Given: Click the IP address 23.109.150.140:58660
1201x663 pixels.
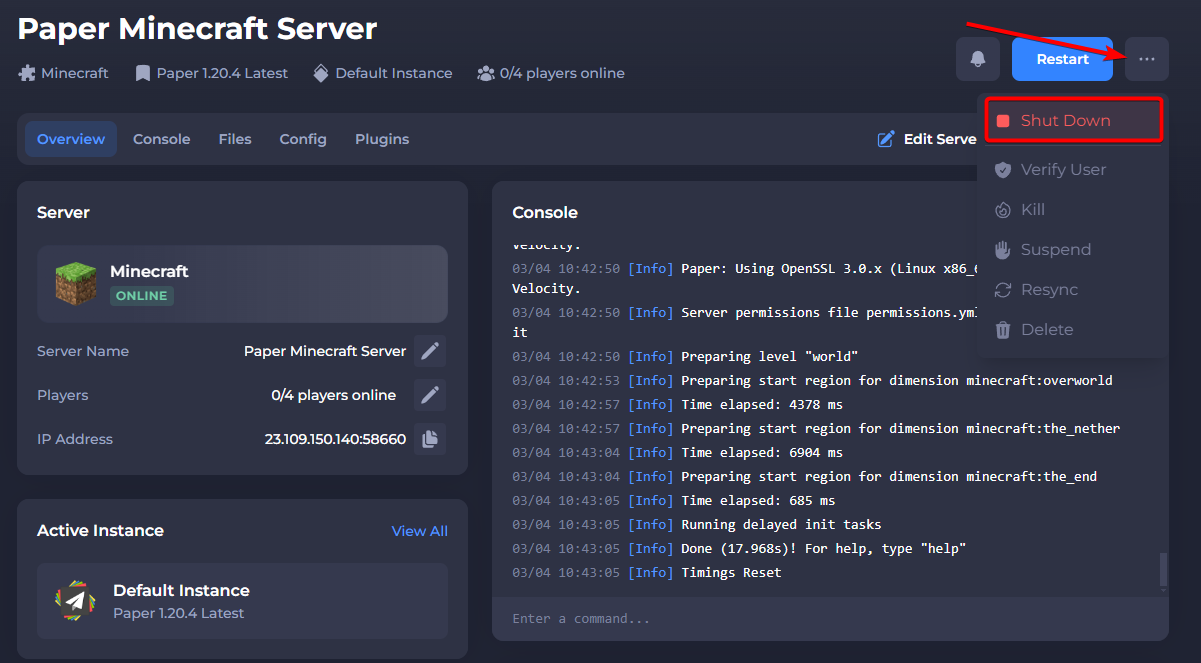Looking at the screenshot, I should click(335, 439).
